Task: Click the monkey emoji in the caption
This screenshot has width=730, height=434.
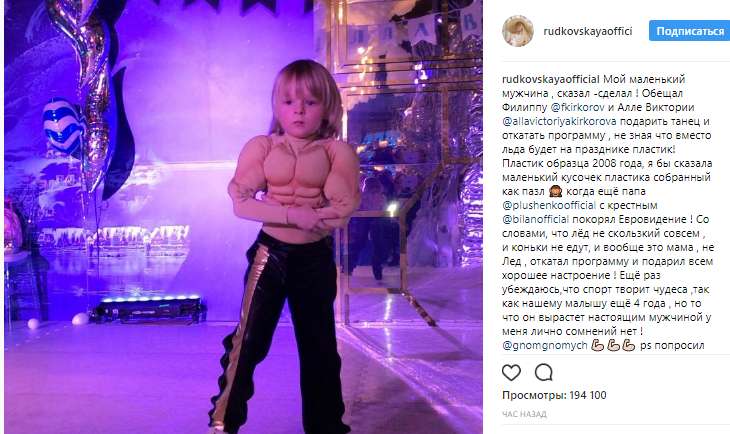Action: 555,191
